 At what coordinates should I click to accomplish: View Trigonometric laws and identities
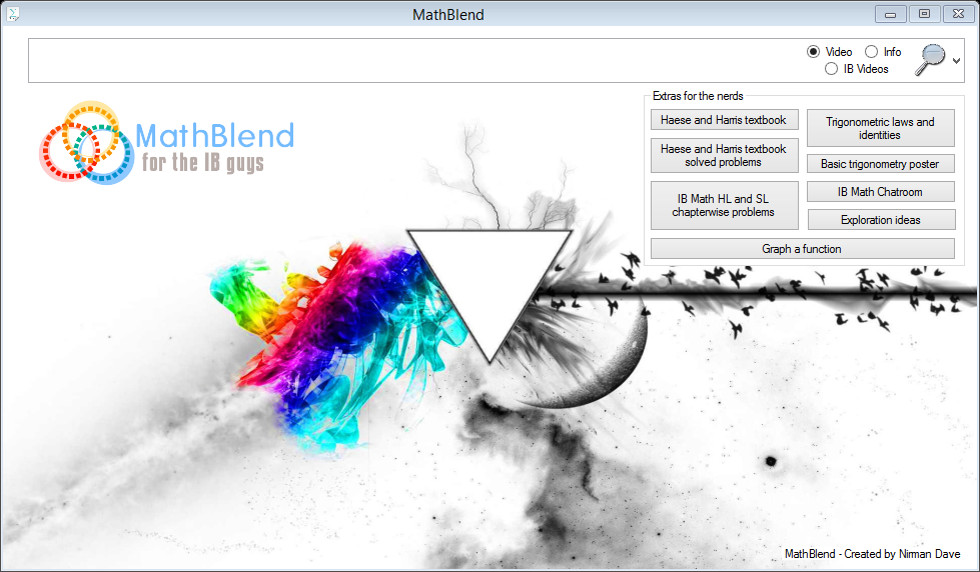point(881,128)
